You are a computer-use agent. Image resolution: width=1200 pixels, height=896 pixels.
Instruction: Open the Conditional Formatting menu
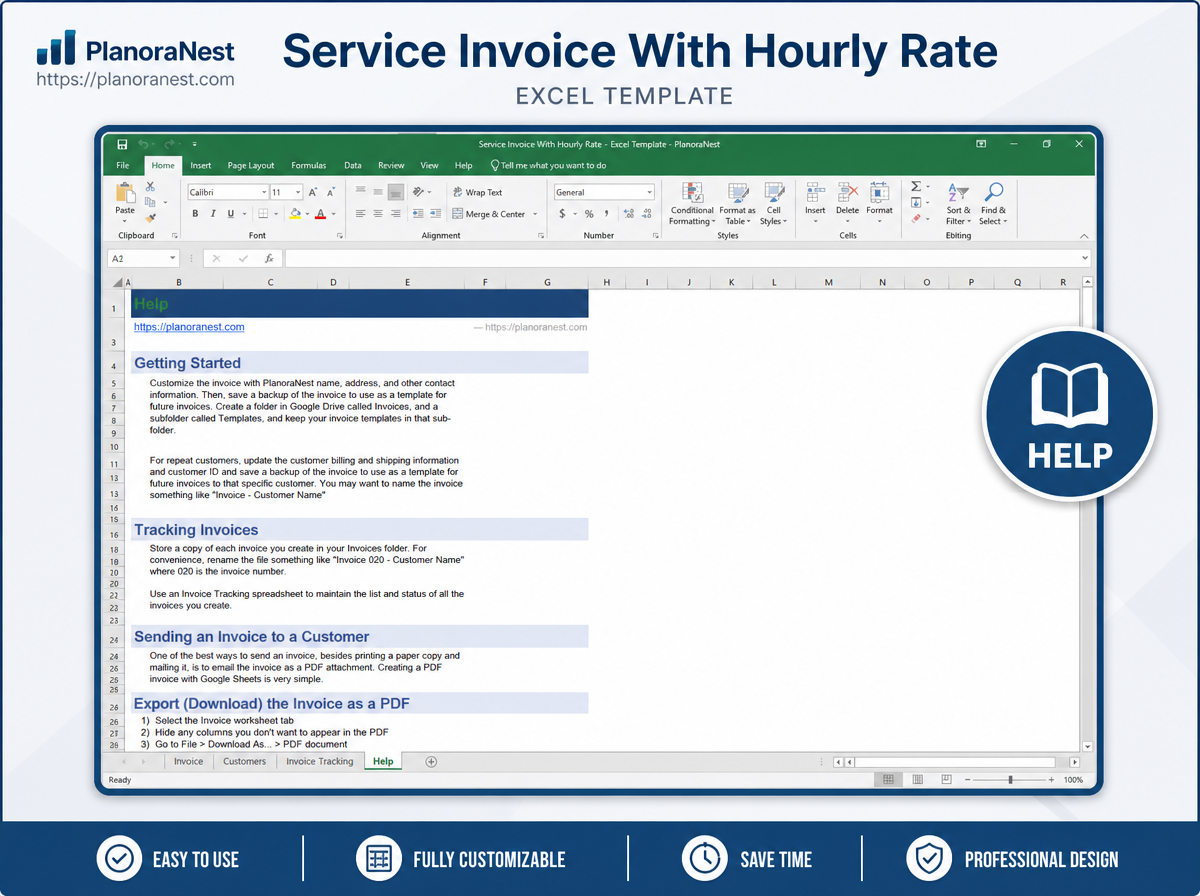[692, 204]
